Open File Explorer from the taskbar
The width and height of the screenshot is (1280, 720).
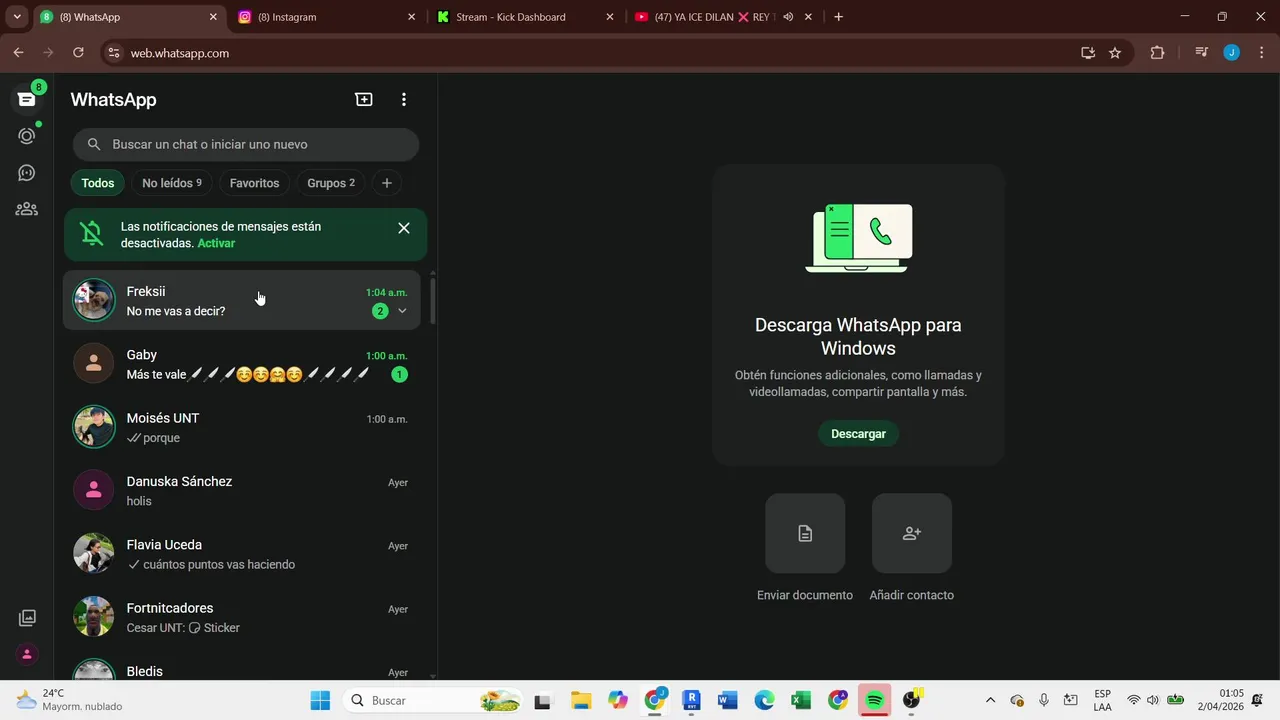click(580, 700)
